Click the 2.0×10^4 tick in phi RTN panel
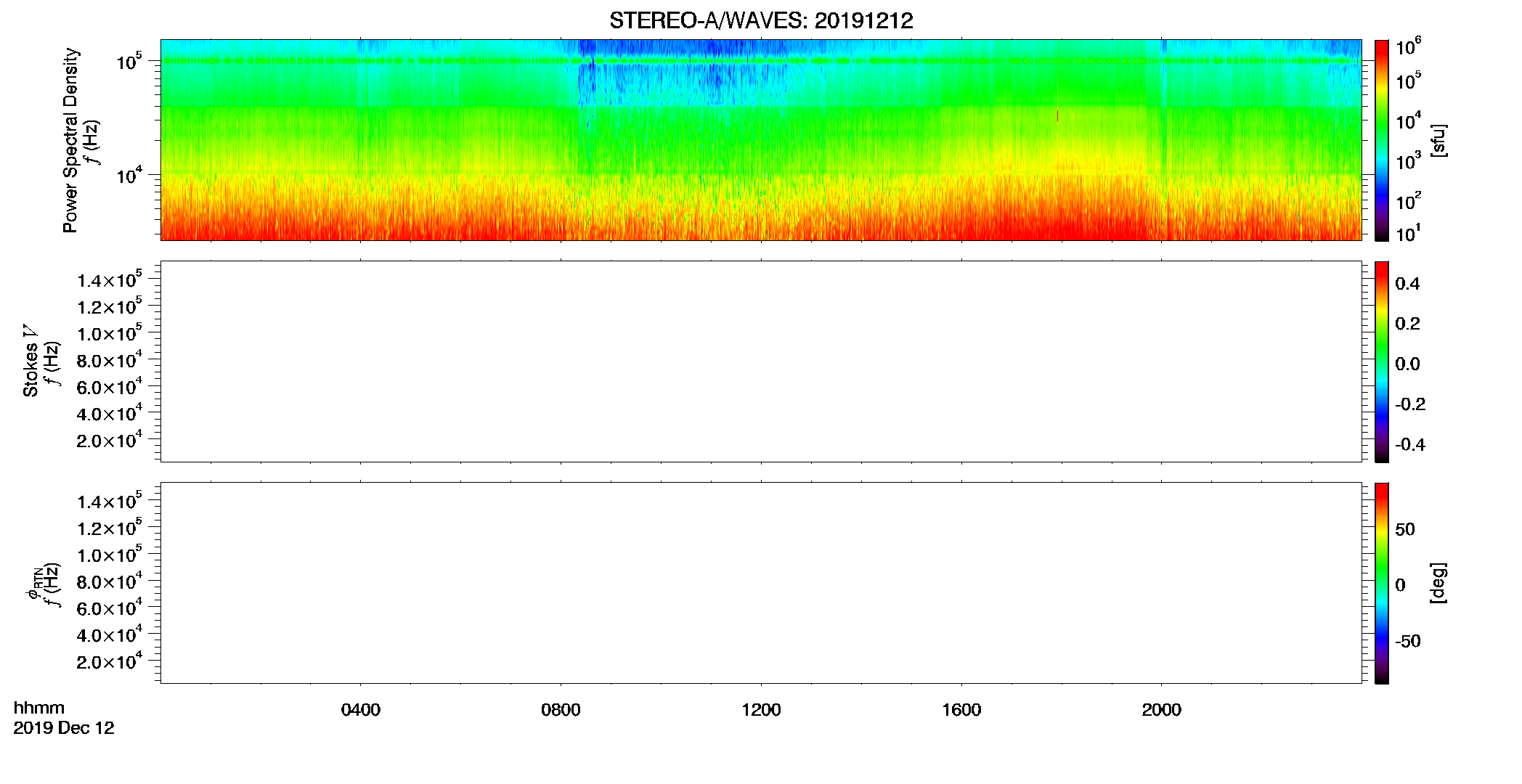This screenshot has width=1522, height=784. click(109, 661)
